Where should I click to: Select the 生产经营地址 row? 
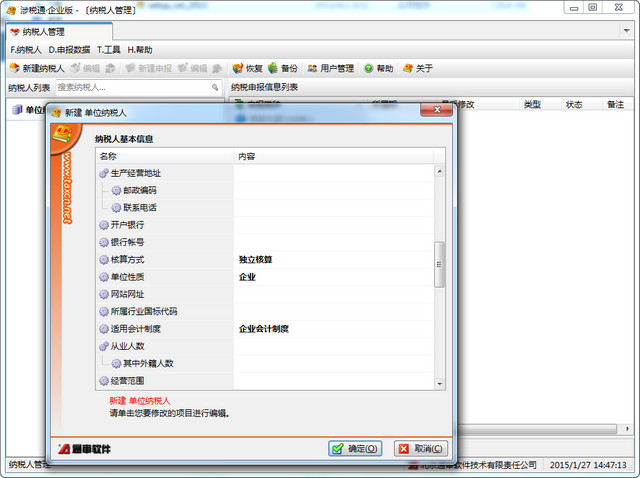click(265, 173)
